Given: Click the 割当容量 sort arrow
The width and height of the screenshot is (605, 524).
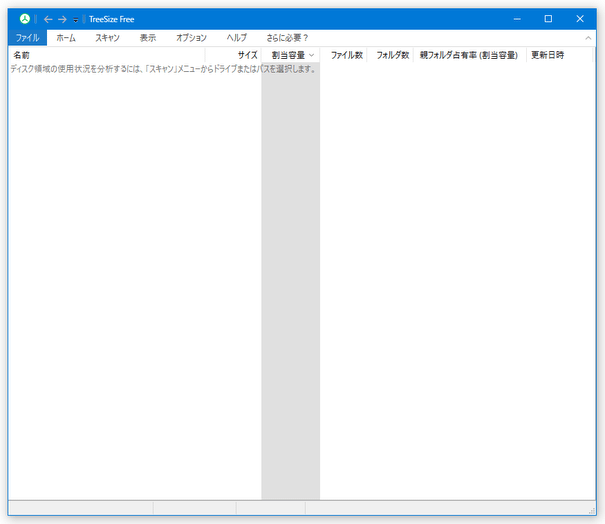Looking at the screenshot, I should click(x=312, y=55).
